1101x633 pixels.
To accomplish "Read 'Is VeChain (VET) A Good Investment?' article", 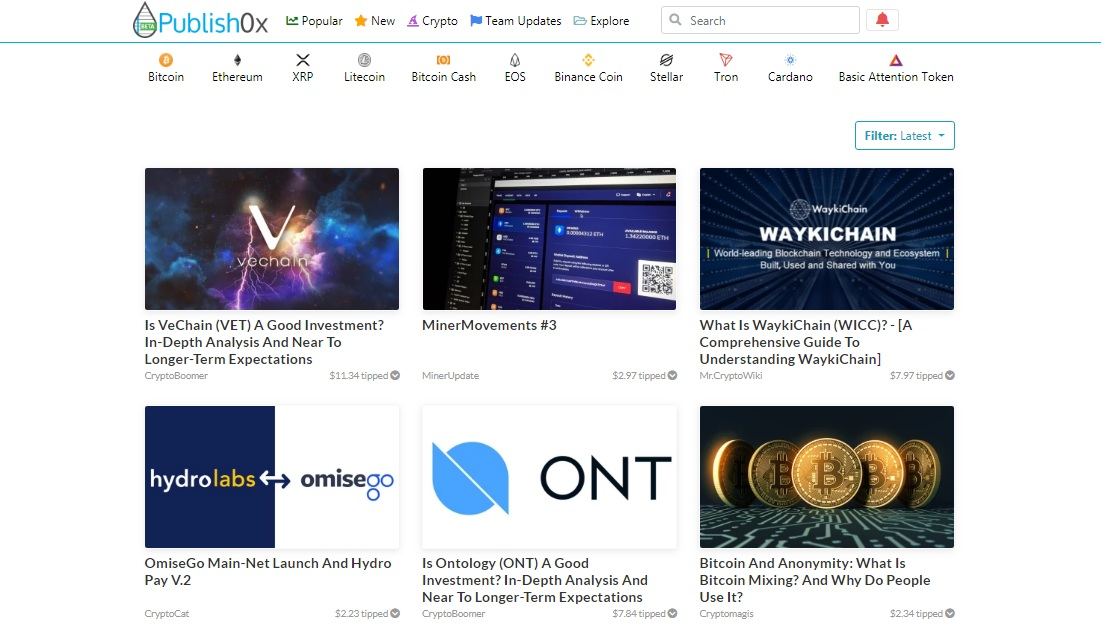I will [265, 342].
